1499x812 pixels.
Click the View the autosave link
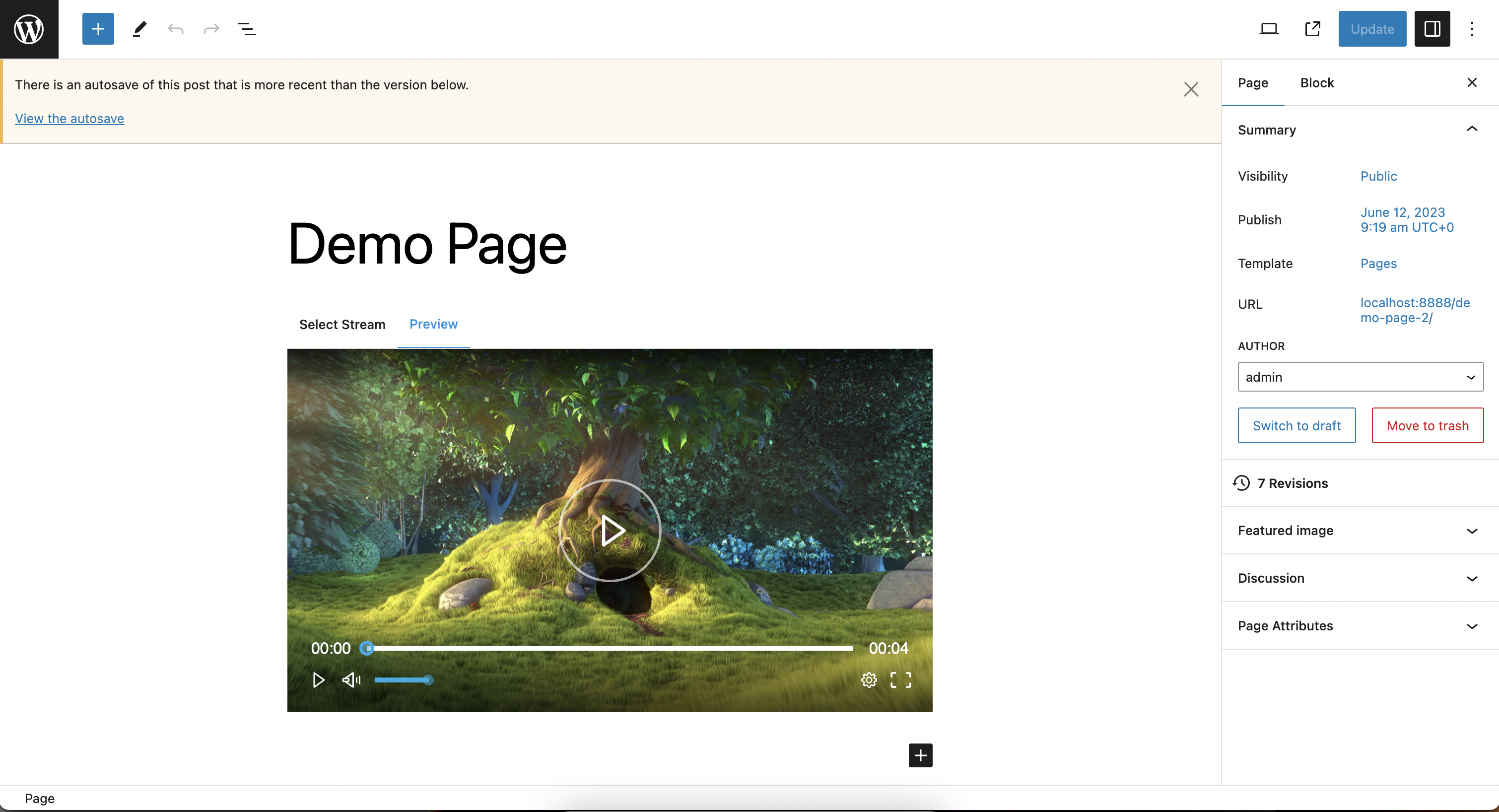tap(69, 119)
